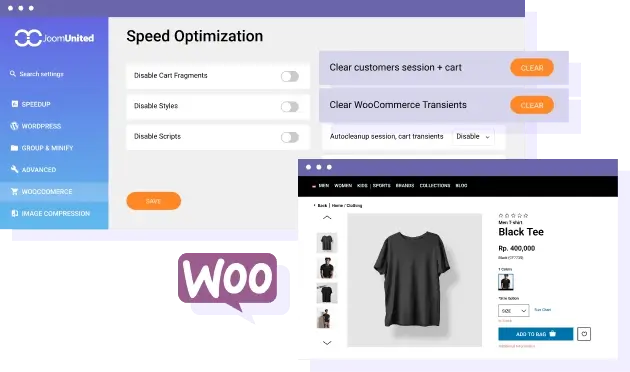Go to Blog in shop navigation
This screenshot has width=630, height=372.
(461, 186)
